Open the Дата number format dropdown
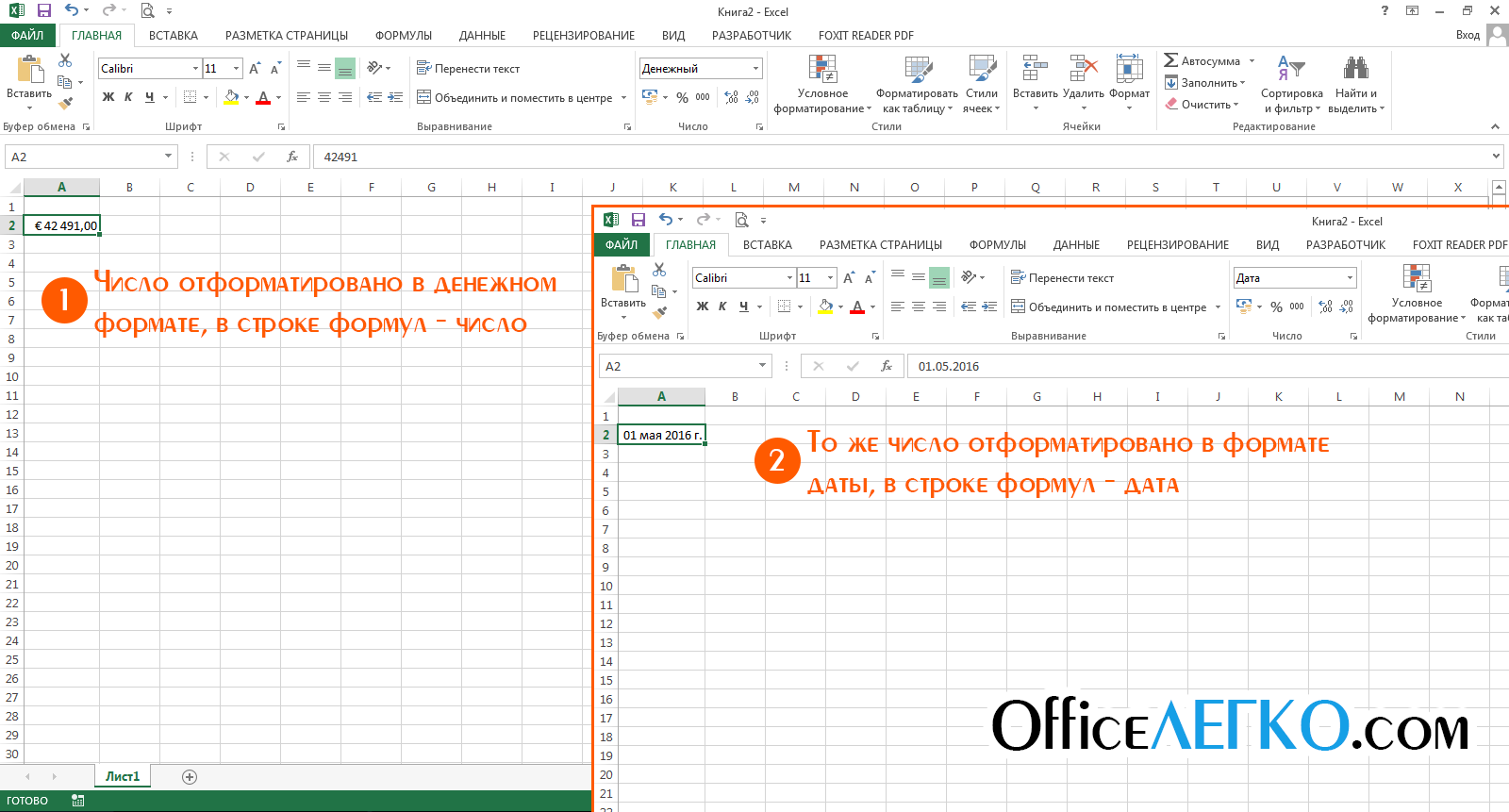Viewport: 1509px width, 812px height. pos(1350,278)
